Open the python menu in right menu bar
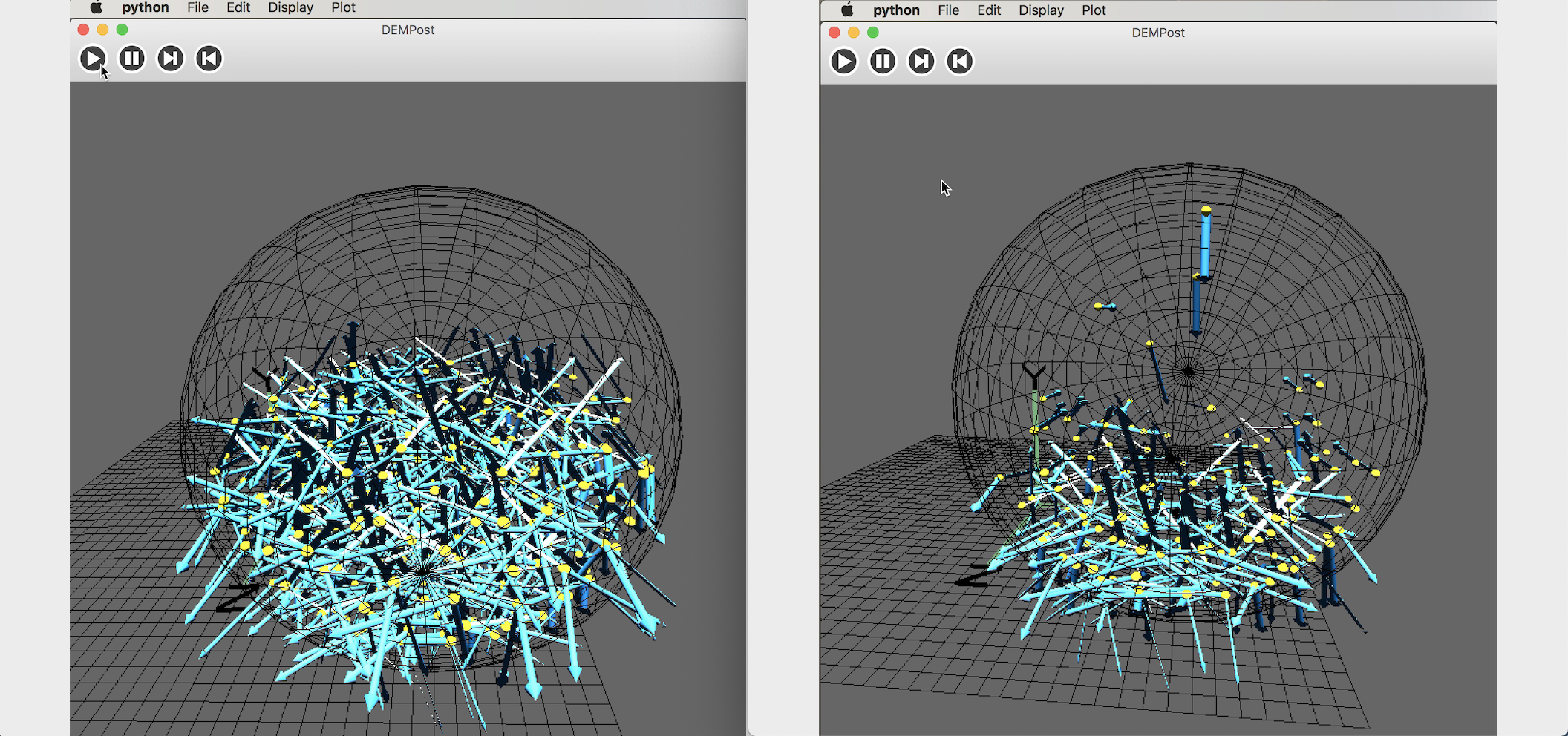This screenshot has height=736, width=1568. click(896, 10)
